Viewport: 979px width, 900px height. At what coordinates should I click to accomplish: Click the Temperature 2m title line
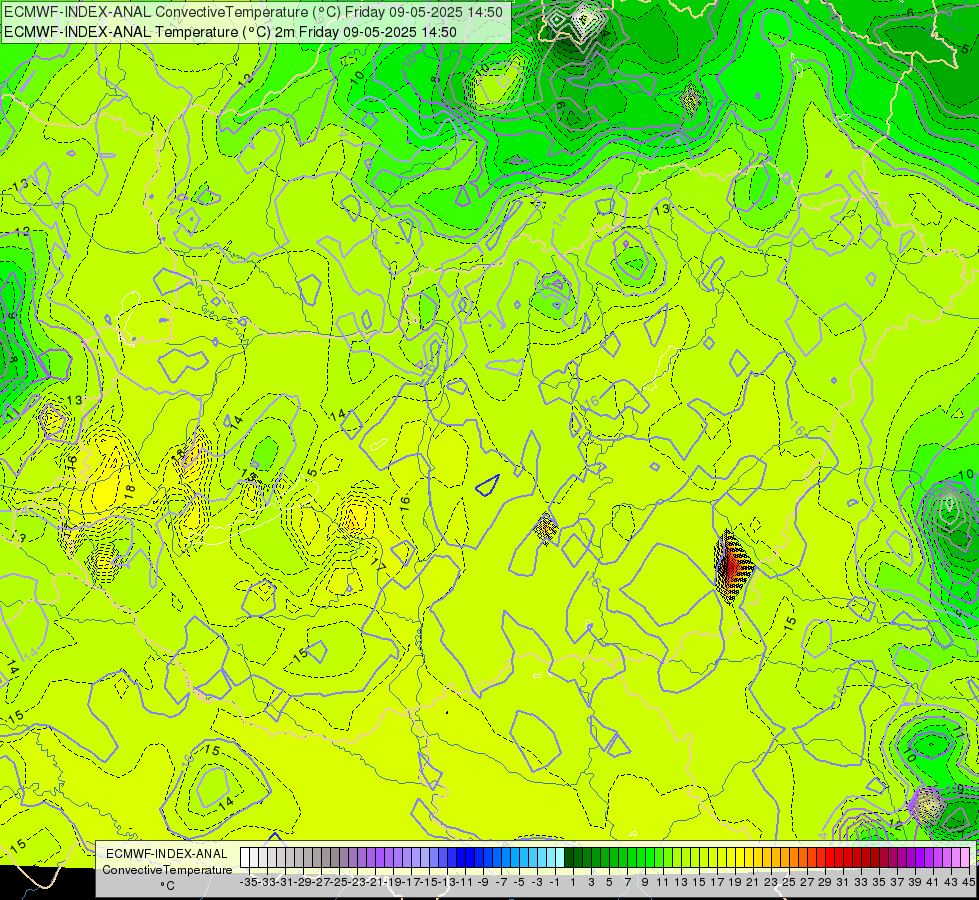coord(230,32)
